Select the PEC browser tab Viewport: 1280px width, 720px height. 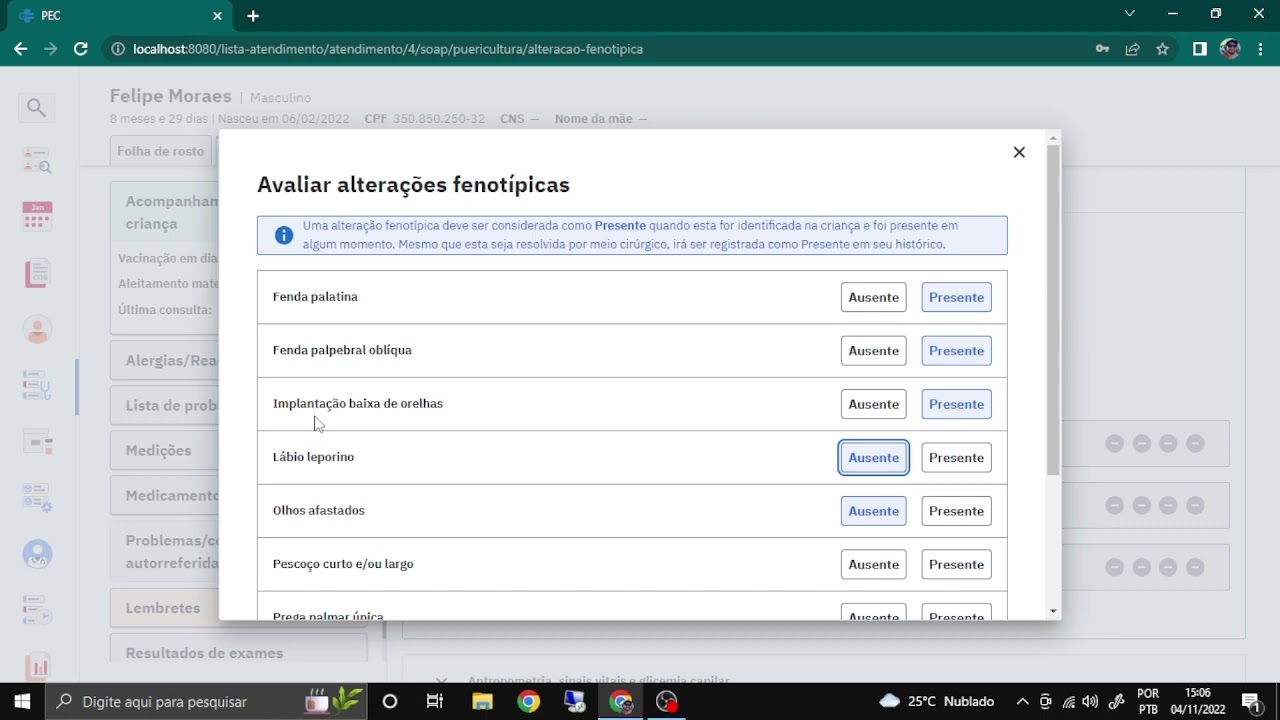120,16
